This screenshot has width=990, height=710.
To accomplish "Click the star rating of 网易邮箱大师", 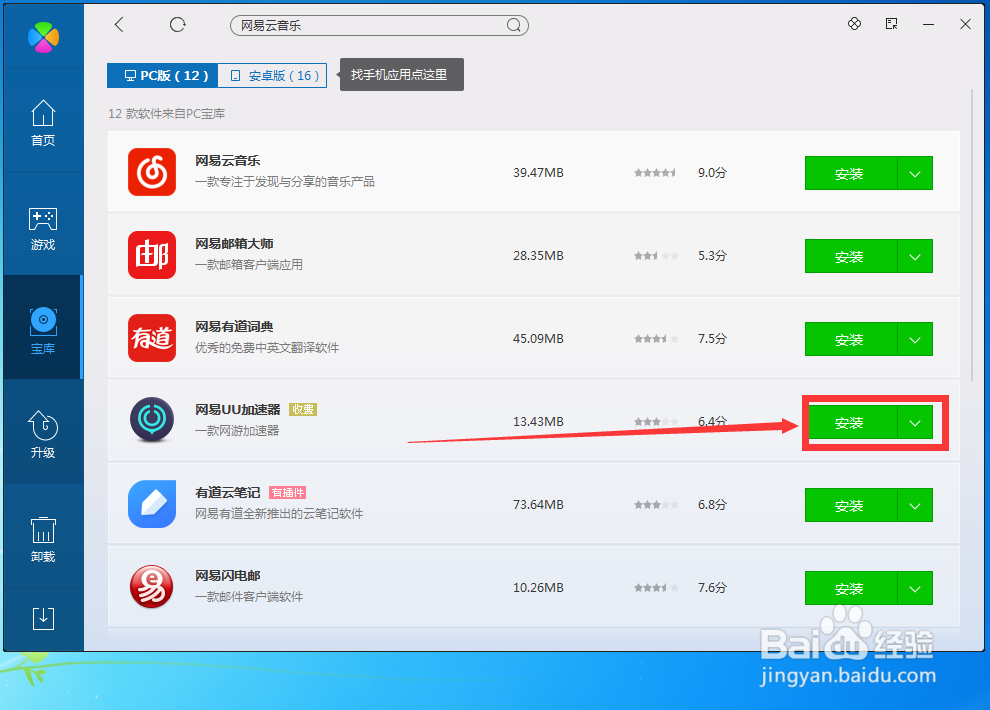I will 657,256.
